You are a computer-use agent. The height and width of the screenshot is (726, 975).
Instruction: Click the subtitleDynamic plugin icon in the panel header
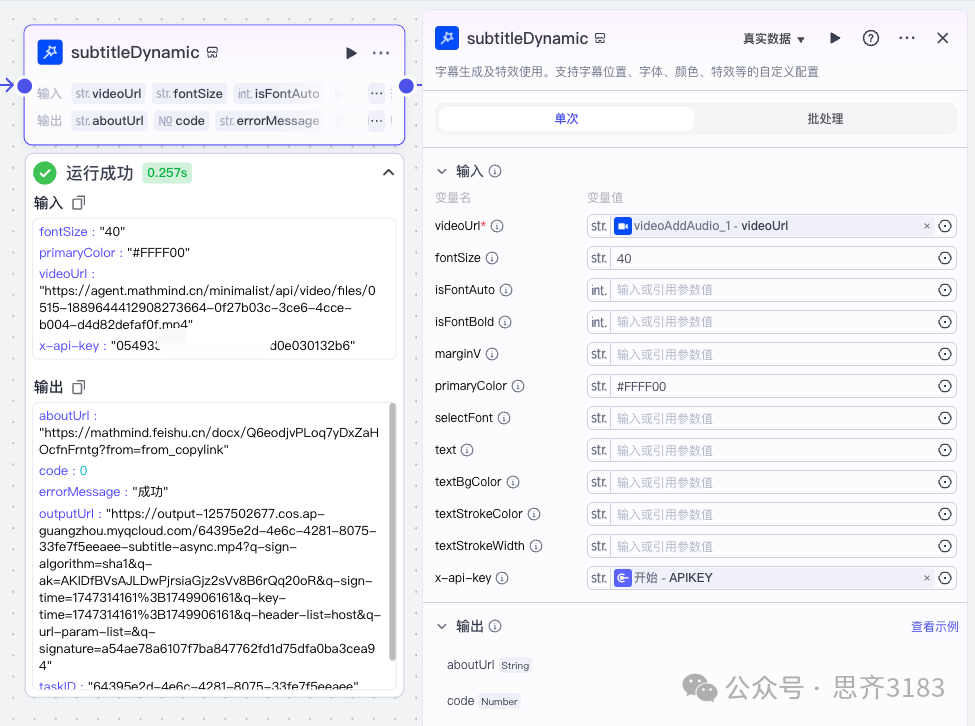pos(447,38)
